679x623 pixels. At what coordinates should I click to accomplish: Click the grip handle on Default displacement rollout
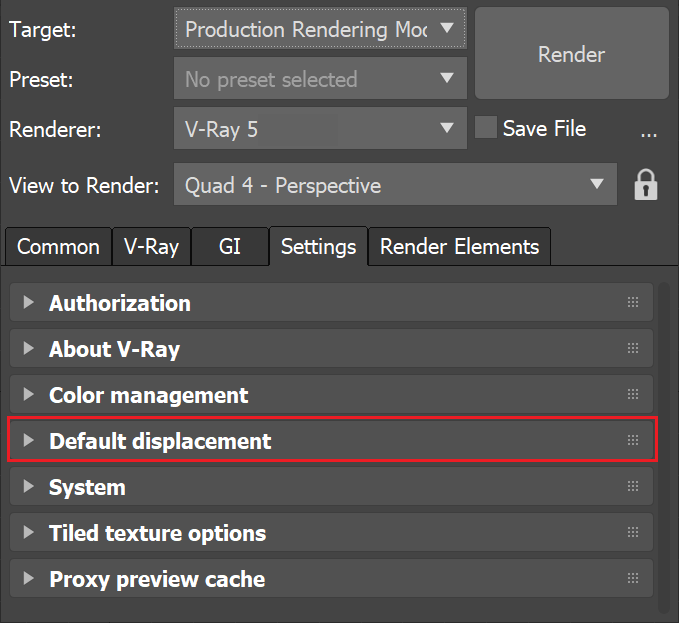[x=632, y=441]
